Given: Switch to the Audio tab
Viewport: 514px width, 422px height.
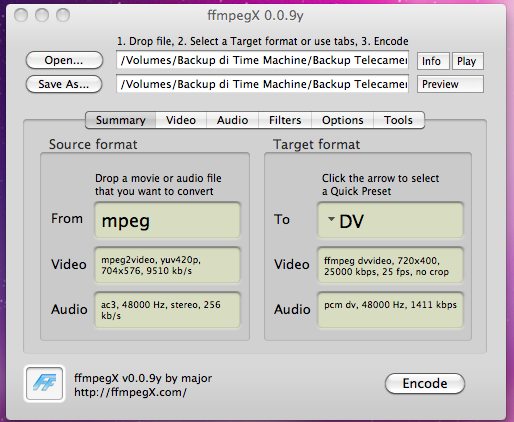Looking at the screenshot, I should (232, 120).
